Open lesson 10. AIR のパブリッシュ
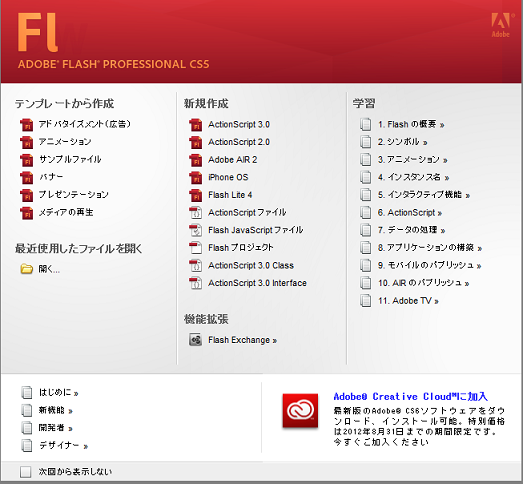This screenshot has width=523, height=484. click(x=423, y=283)
